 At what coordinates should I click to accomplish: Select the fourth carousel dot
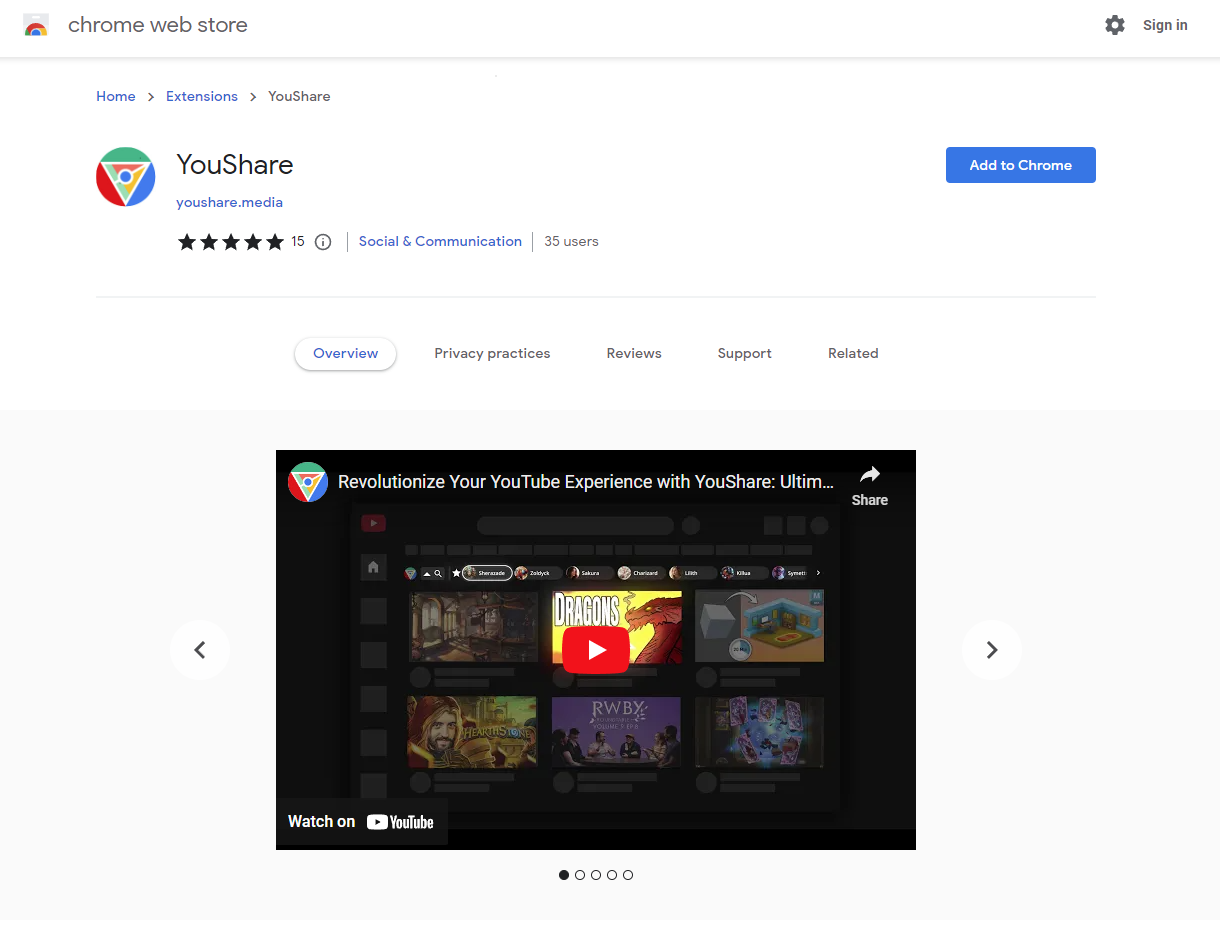tap(612, 875)
